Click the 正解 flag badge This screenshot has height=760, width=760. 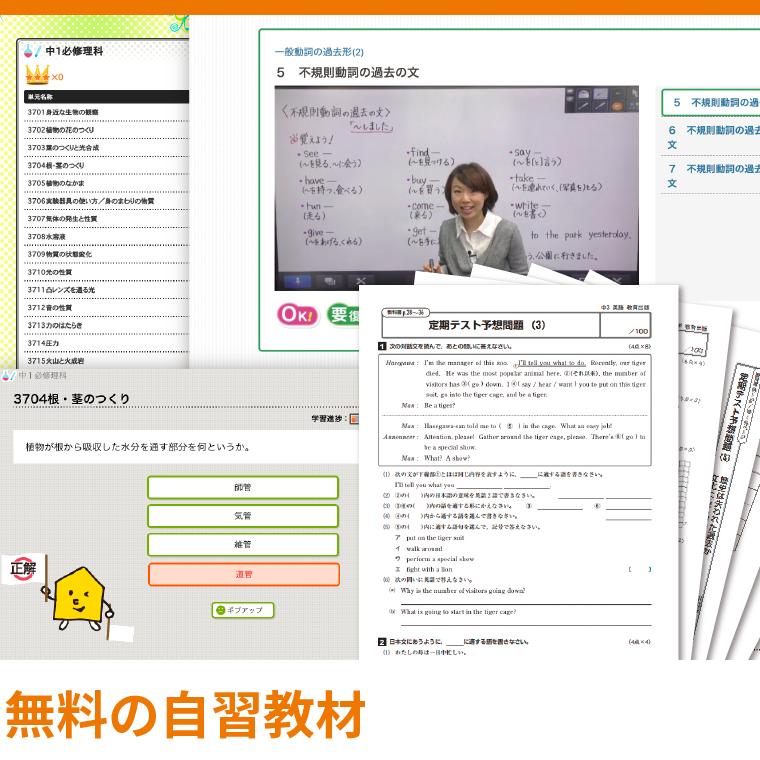click(x=23, y=568)
